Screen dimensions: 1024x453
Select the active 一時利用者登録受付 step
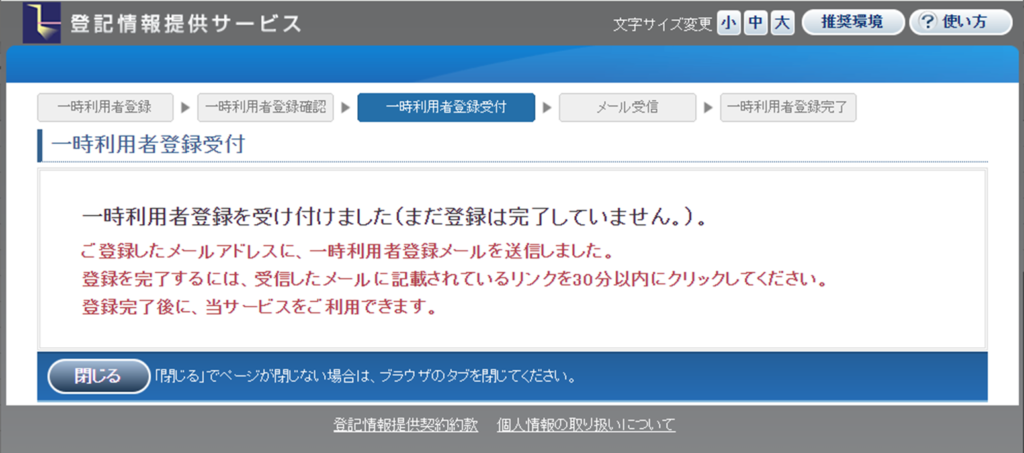click(x=446, y=107)
